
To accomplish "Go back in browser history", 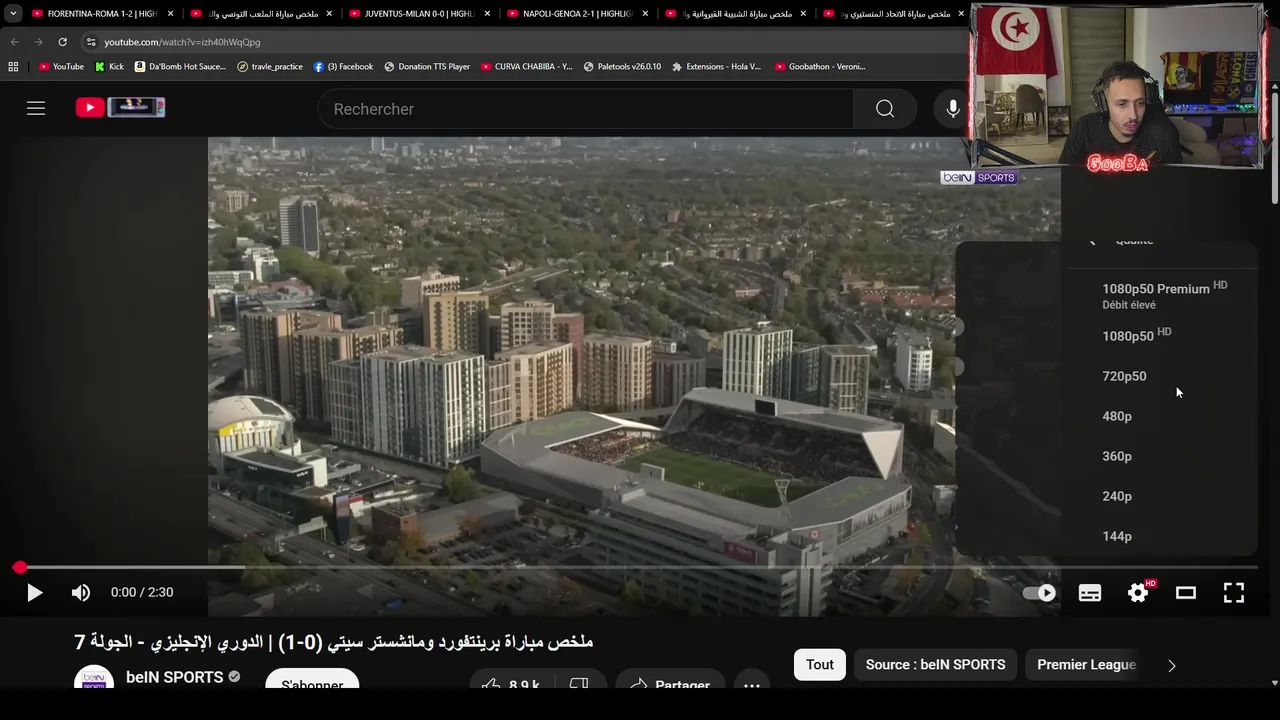I will [14, 42].
